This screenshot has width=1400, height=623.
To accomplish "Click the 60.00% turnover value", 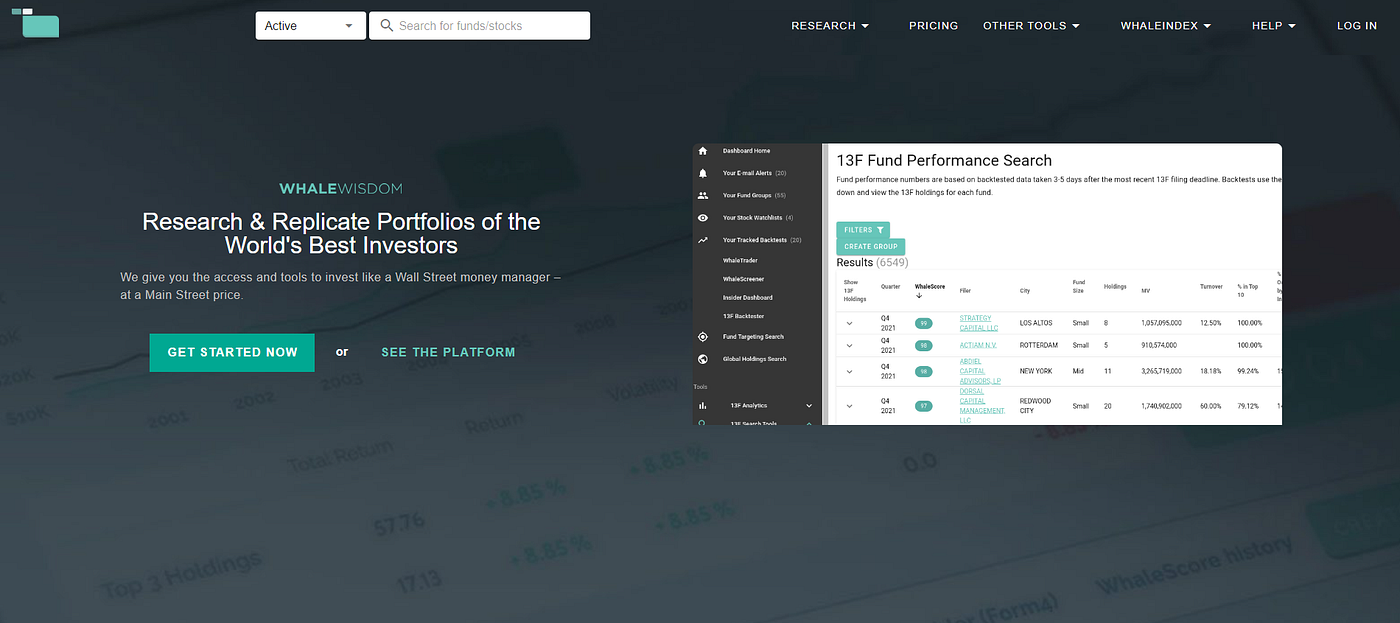I will [1210, 406].
